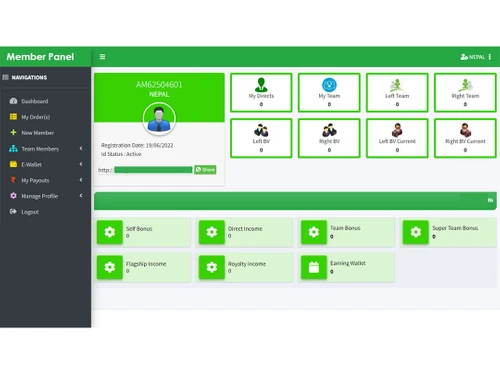This screenshot has width=500, height=375.
Task: Click the New Member plus icon
Action: click(13, 132)
